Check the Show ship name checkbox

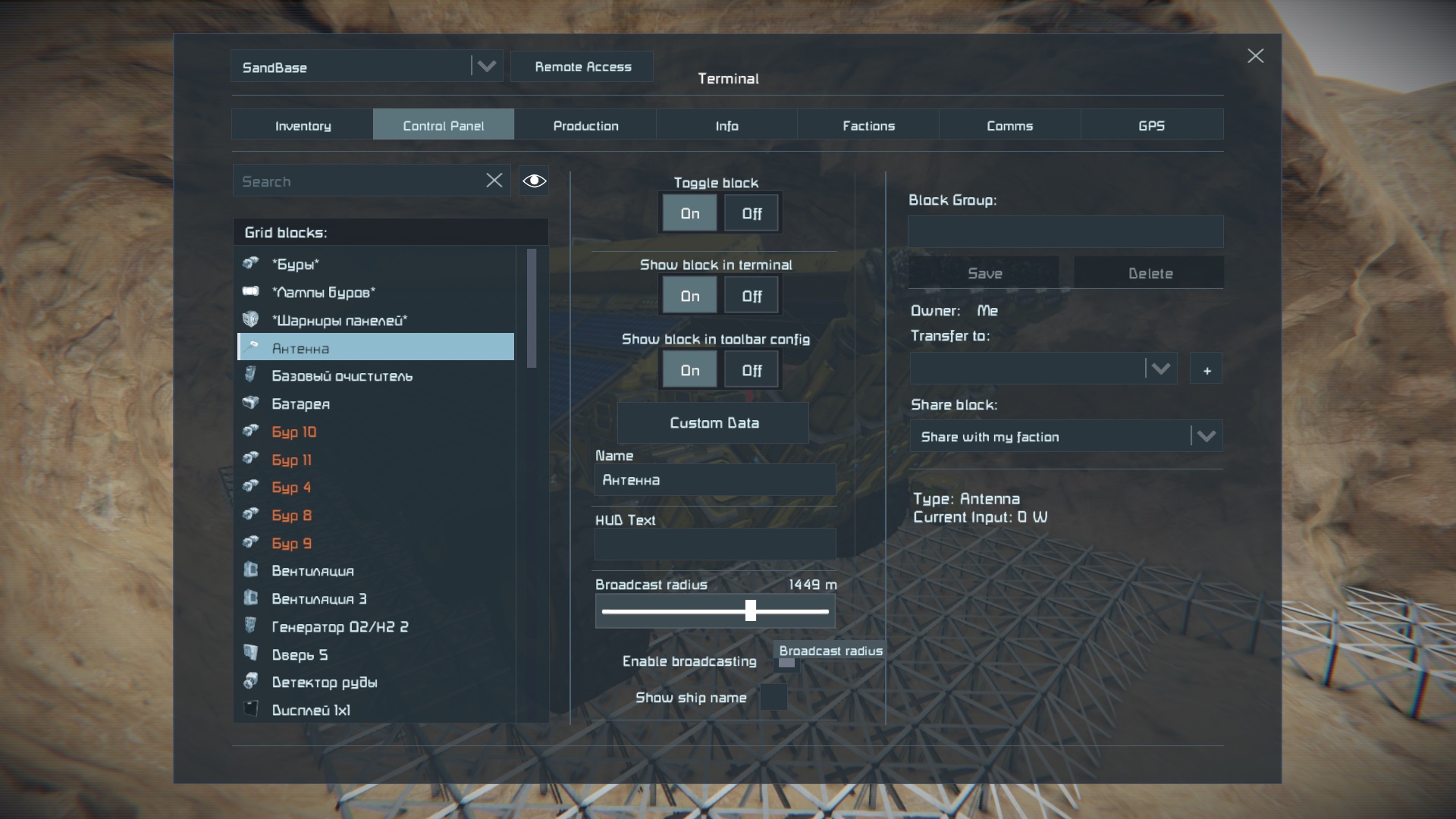coord(773,697)
